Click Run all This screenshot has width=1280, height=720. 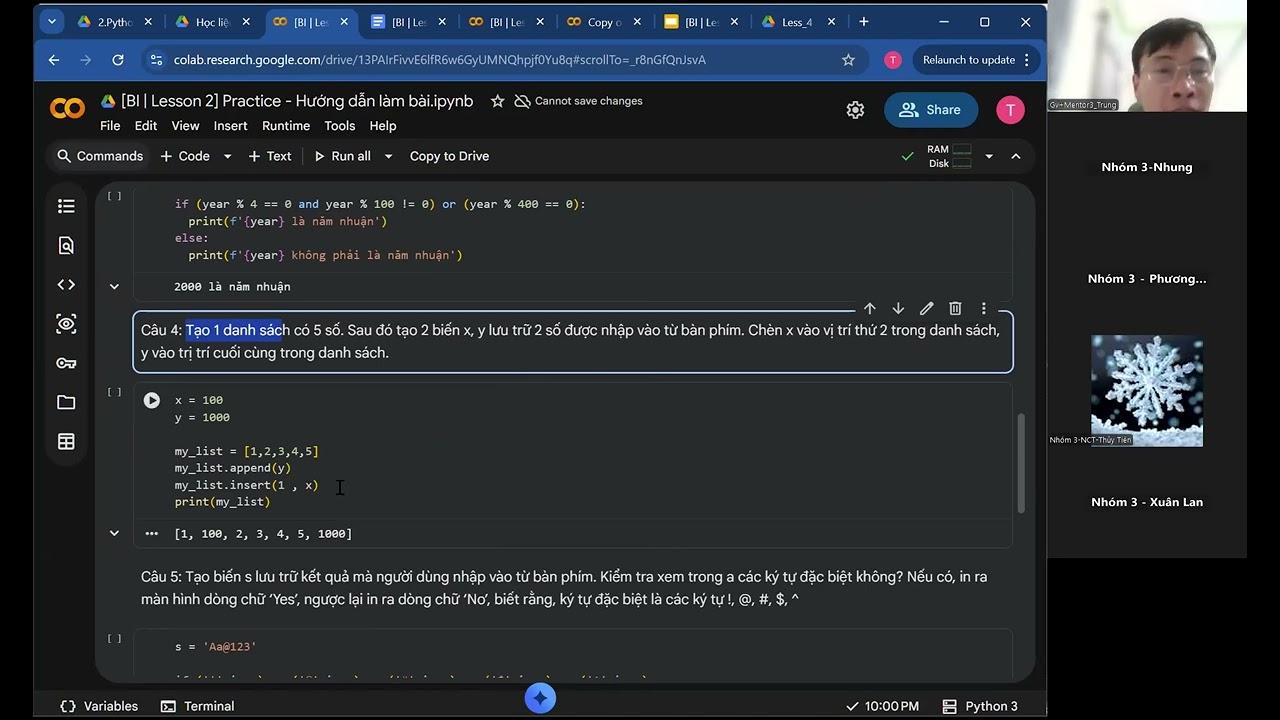click(342, 156)
